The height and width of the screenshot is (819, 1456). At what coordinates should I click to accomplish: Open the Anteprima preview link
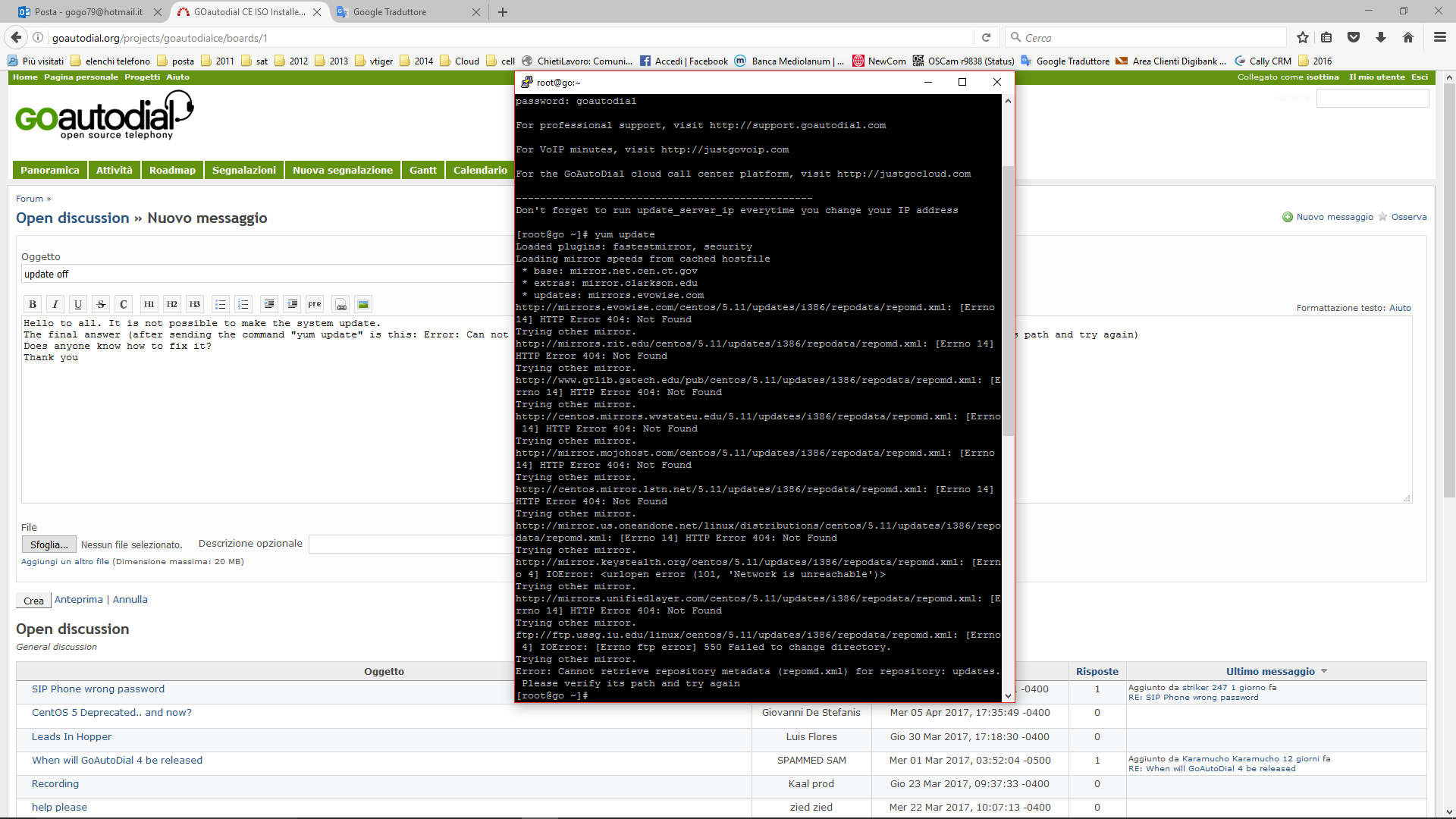coord(79,599)
